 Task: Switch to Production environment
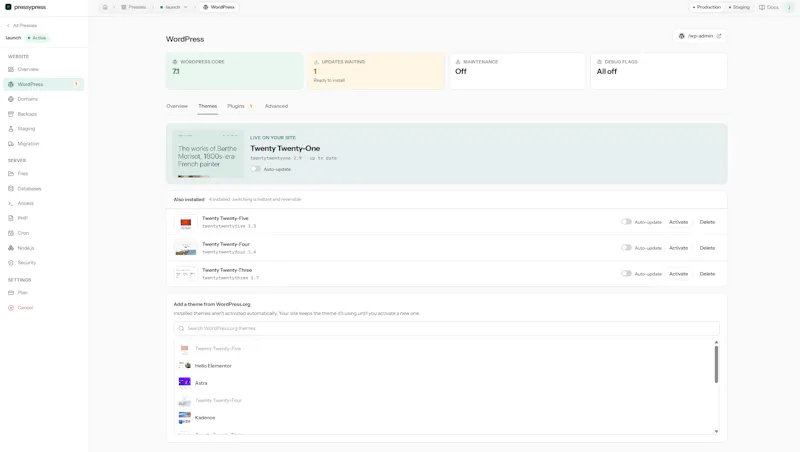[707, 7]
